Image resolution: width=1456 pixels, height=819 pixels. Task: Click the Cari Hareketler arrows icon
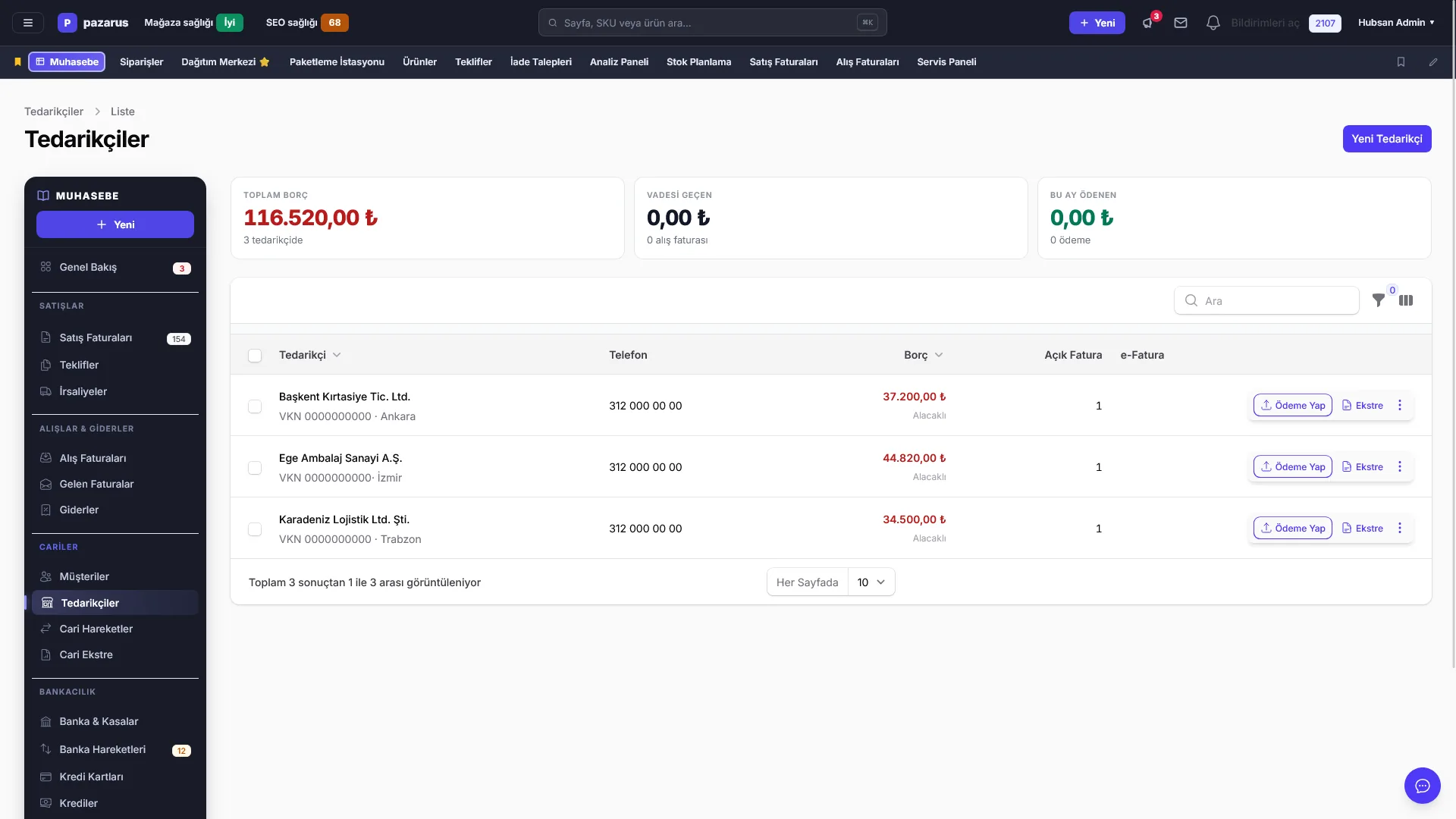point(45,629)
